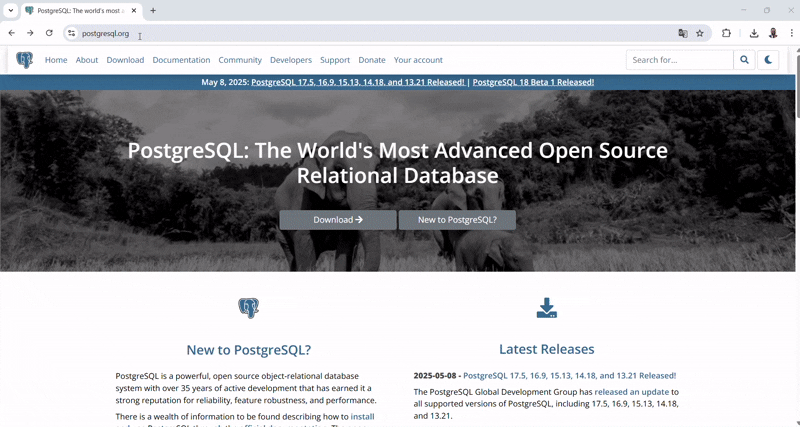
Task: Open the Home nav link
Action: pos(56,60)
